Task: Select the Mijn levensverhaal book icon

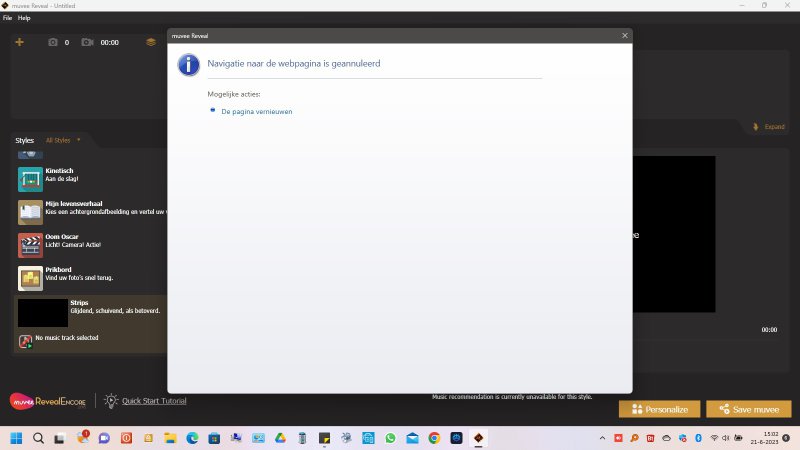Action: click(x=30, y=212)
